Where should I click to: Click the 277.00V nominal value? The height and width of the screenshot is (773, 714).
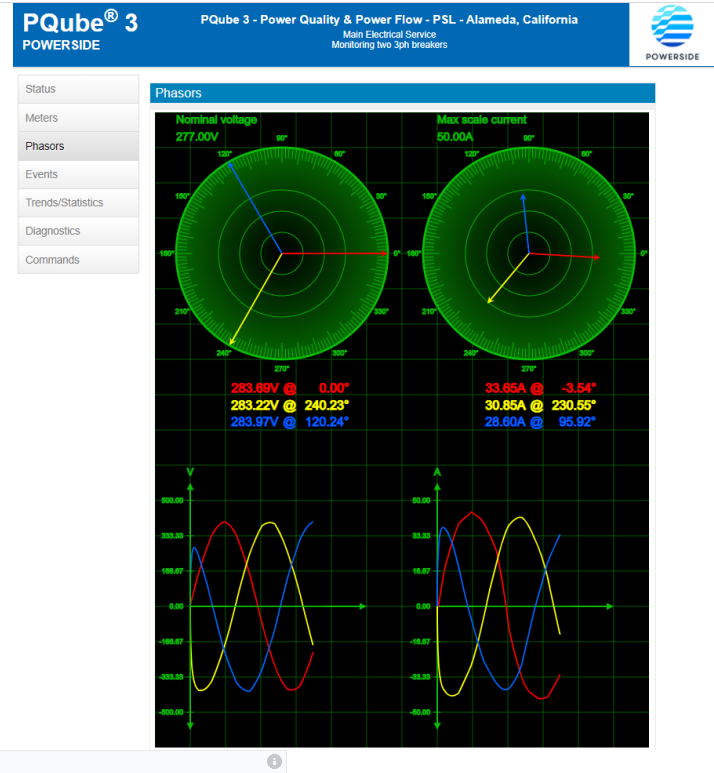click(x=197, y=137)
